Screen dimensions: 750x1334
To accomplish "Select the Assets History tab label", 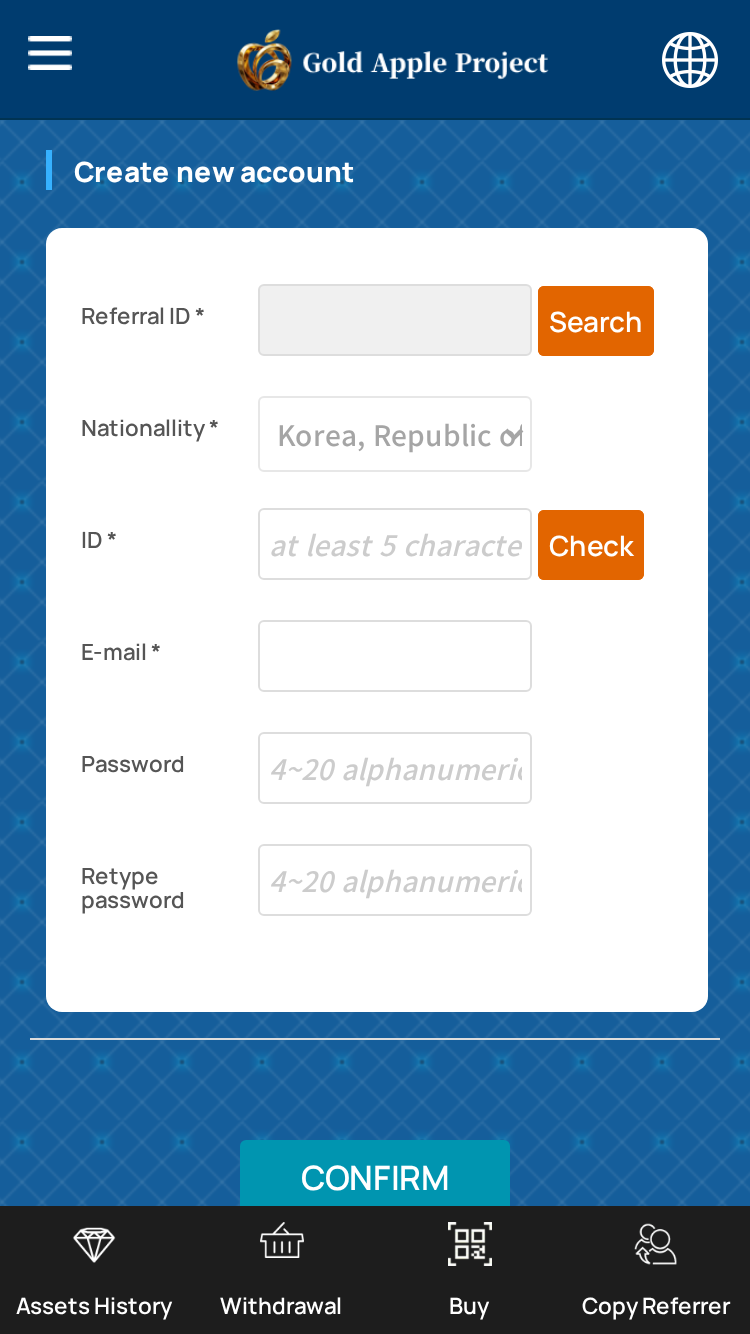I will [94, 1306].
